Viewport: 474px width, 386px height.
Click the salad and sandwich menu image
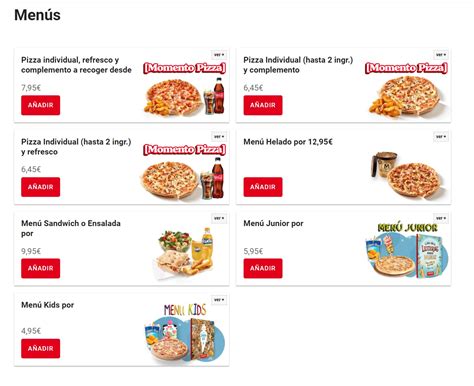click(x=185, y=254)
